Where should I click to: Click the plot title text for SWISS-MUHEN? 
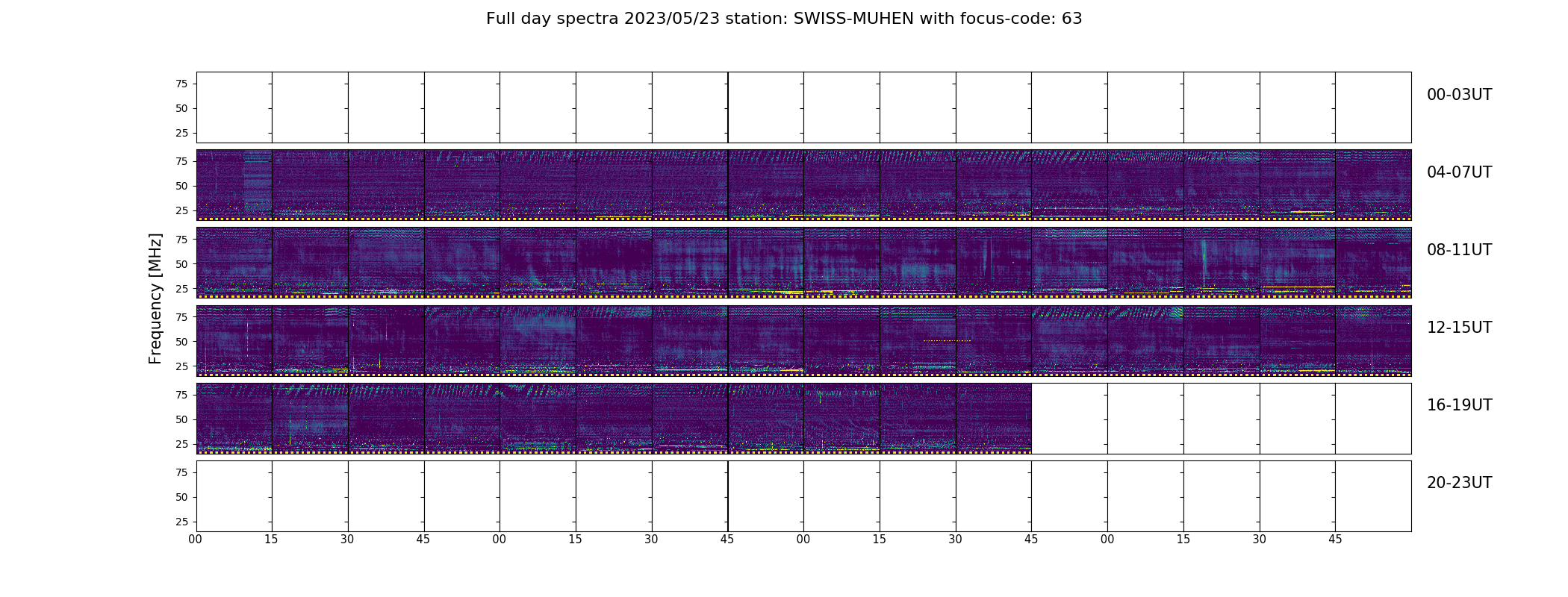point(784,19)
